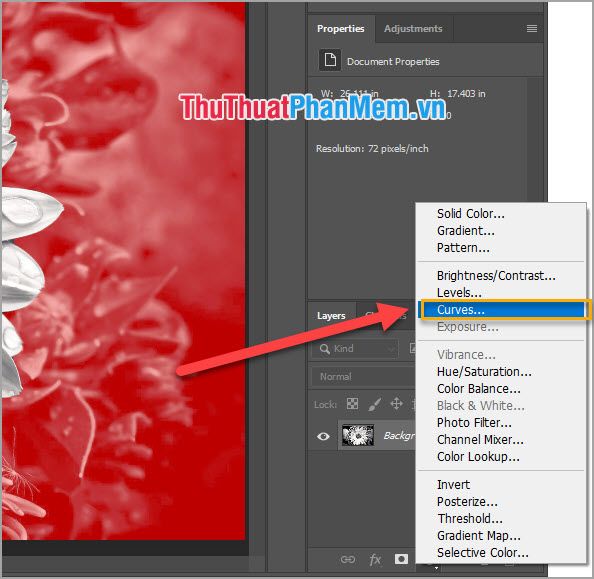Open the fx layer style menu
Image resolution: width=594 pixels, height=579 pixels.
pos(375,559)
